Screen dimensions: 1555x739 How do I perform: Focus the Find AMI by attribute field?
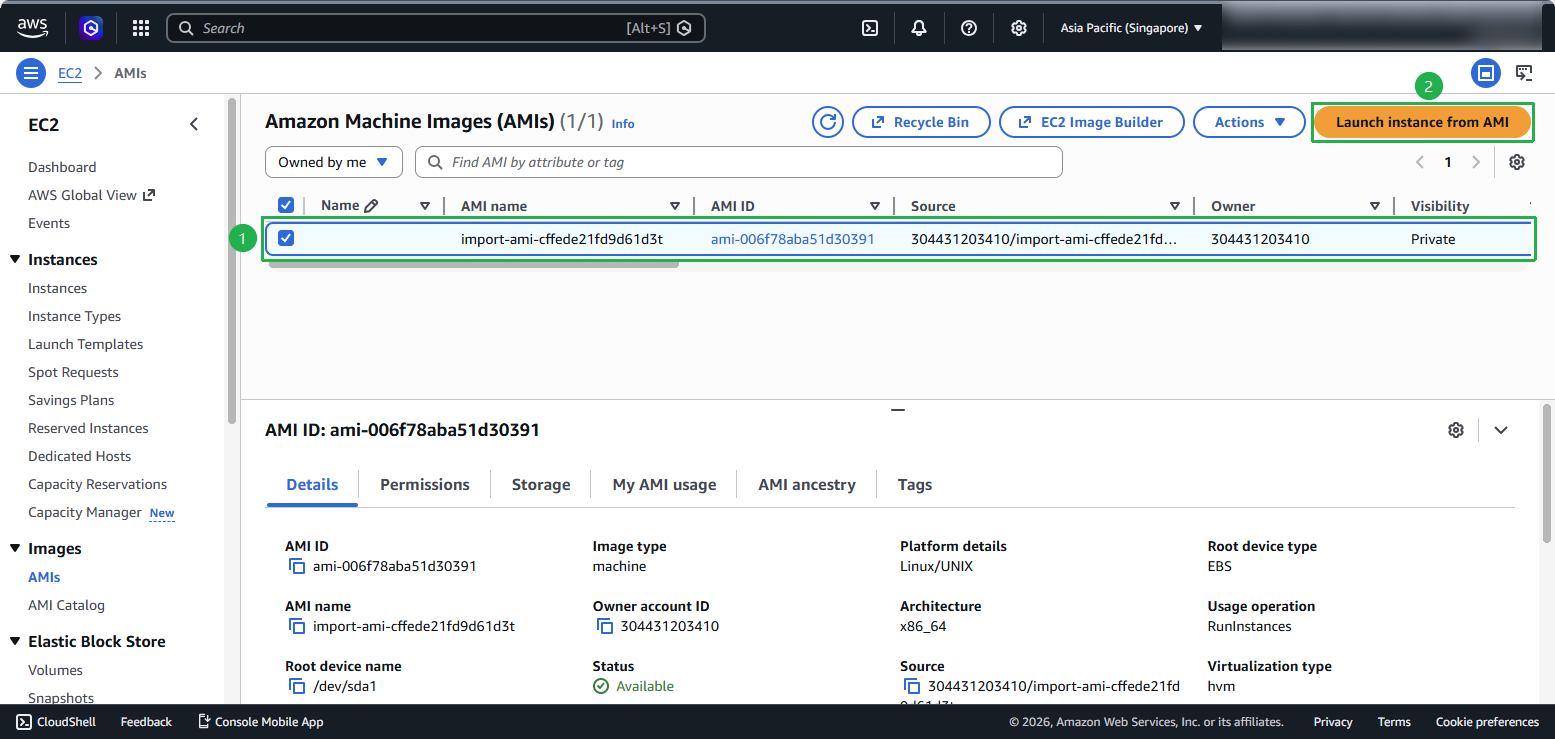click(739, 162)
